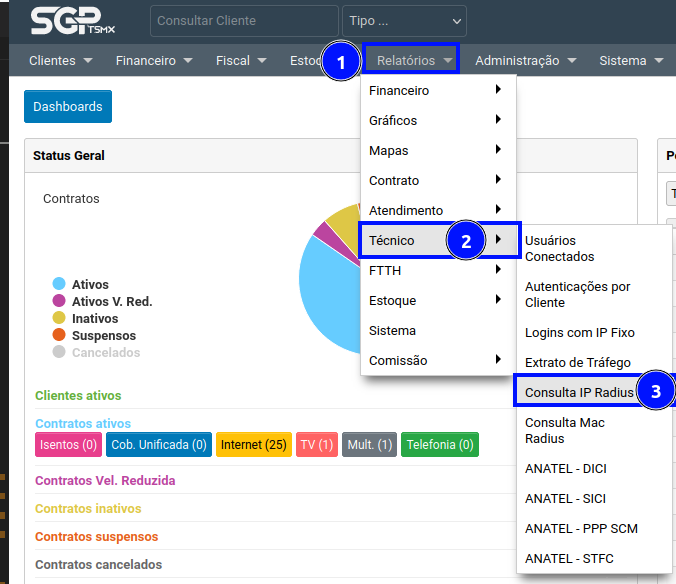Expand the Clientes menu
This screenshot has height=584, width=676.
tap(61, 61)
